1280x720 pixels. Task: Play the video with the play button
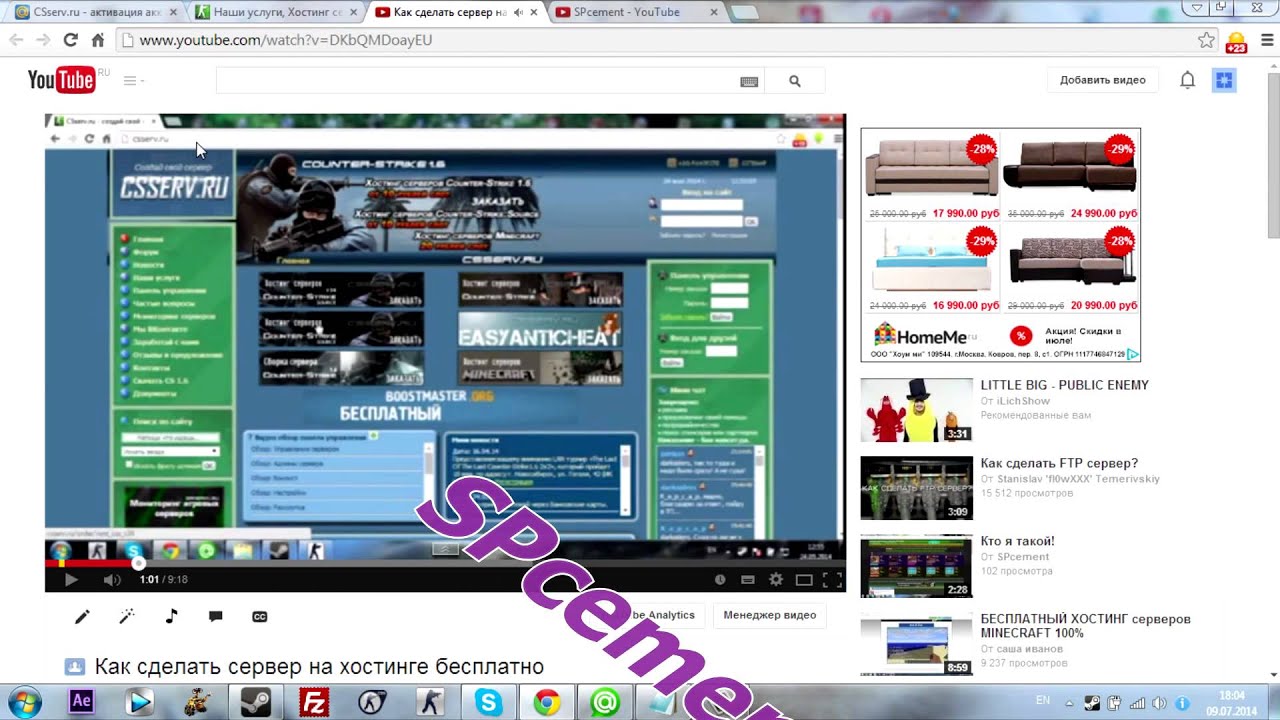pos(71,579)
